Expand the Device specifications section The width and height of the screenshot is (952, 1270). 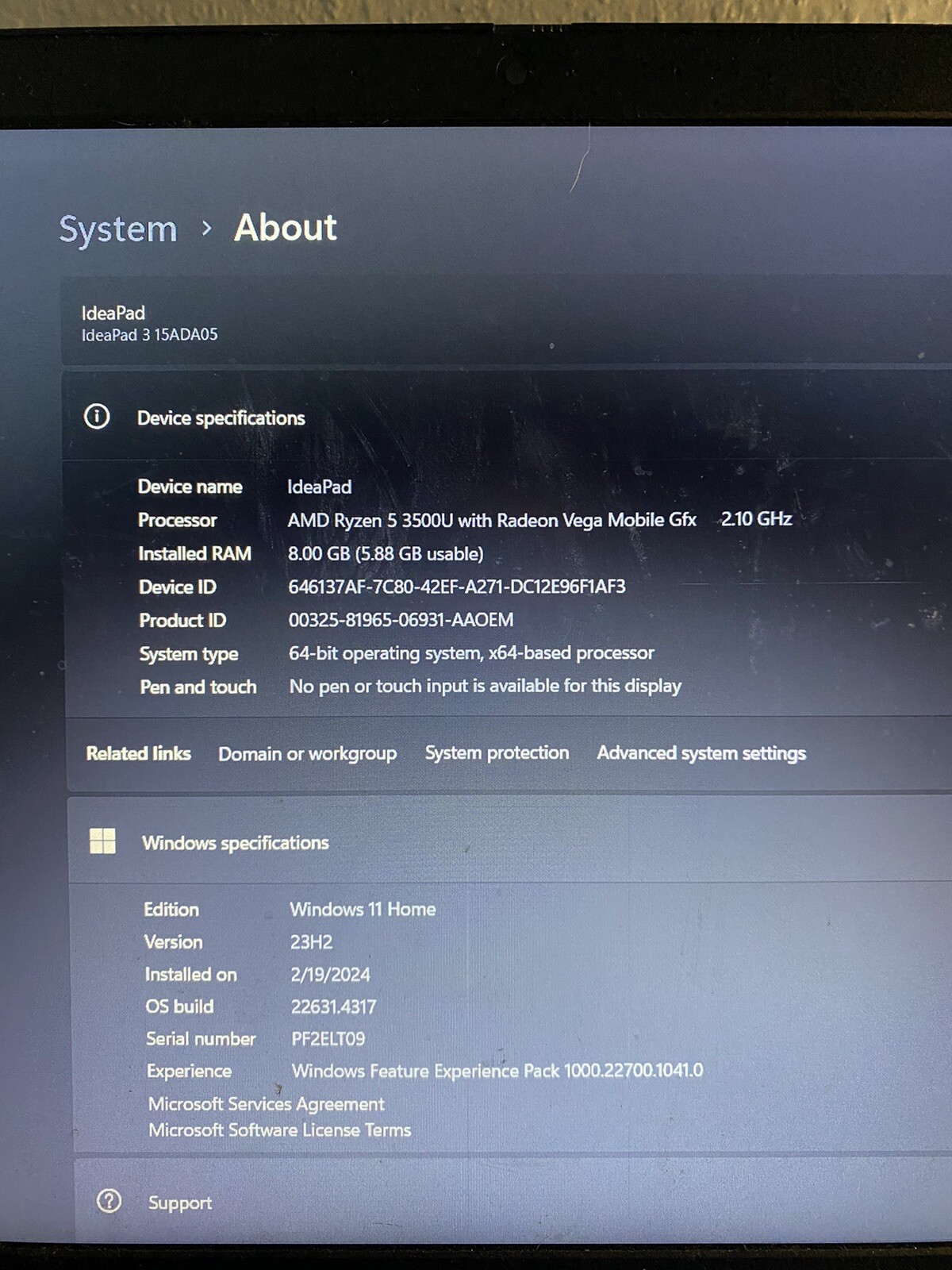click(x=507, y=418)
